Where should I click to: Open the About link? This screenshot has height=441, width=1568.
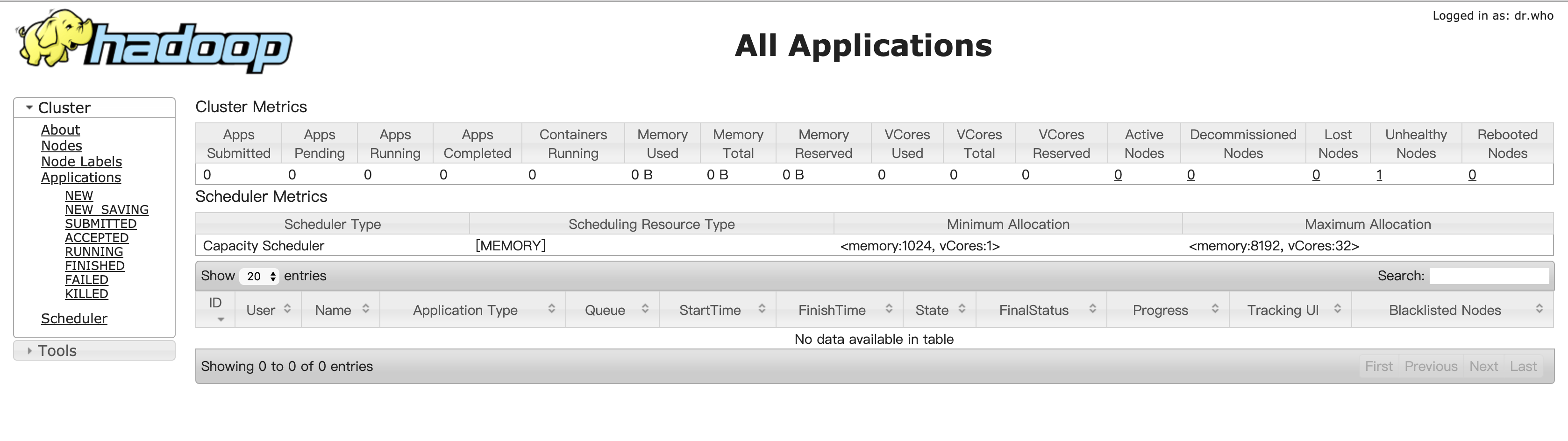tap(60, 129)
